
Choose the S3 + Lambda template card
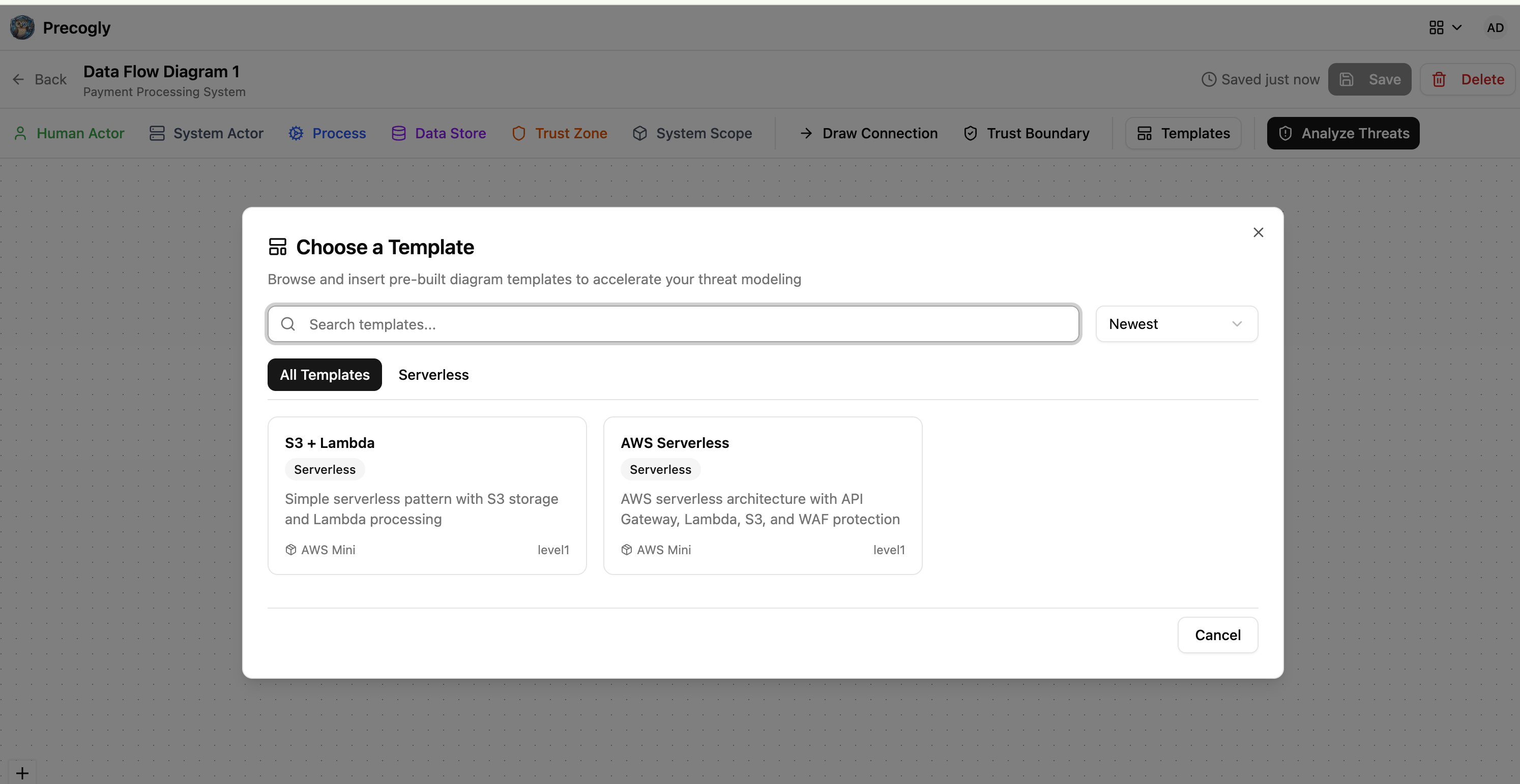coord(427,496)
